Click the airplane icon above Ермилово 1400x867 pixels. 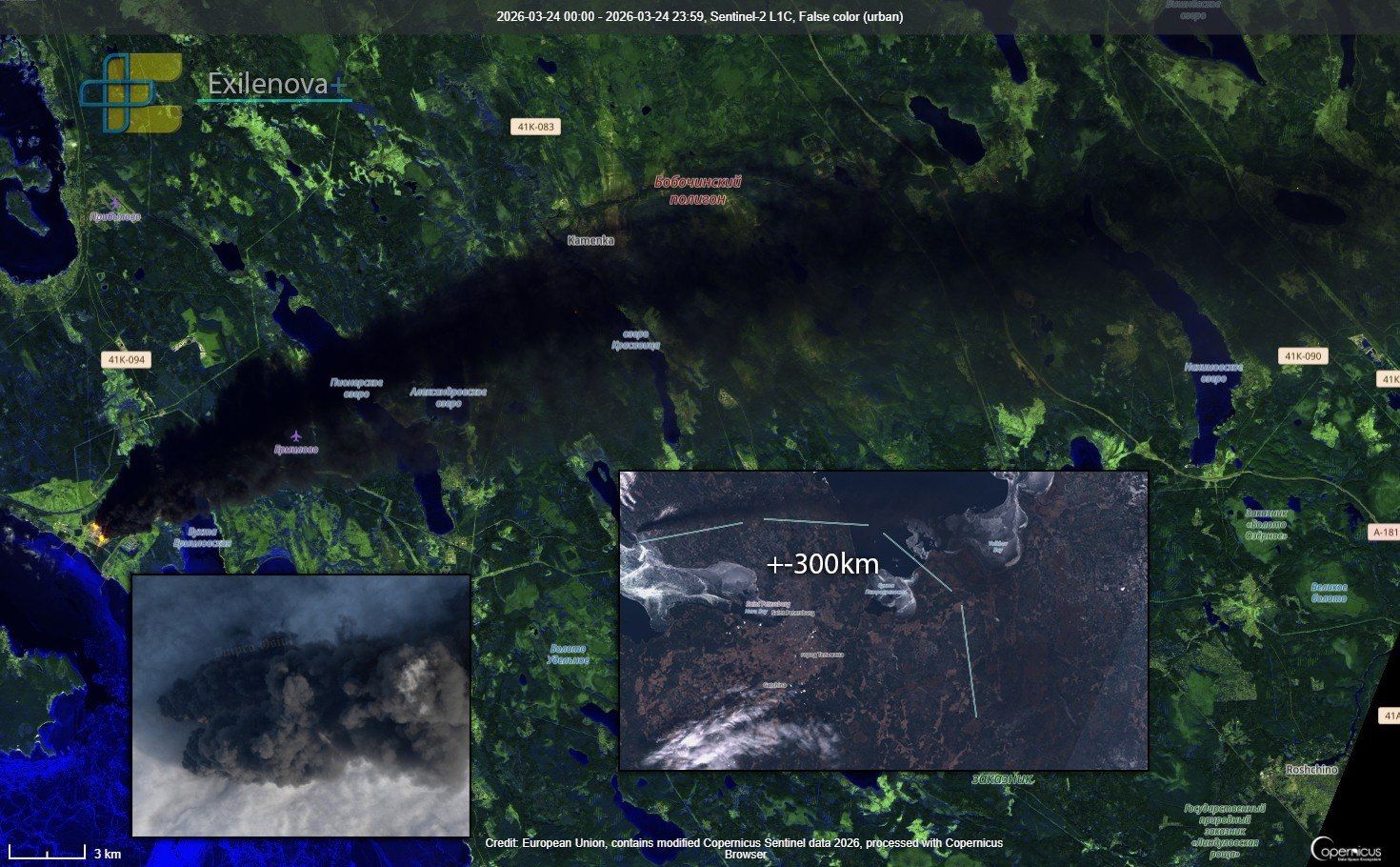pos(295,435)
